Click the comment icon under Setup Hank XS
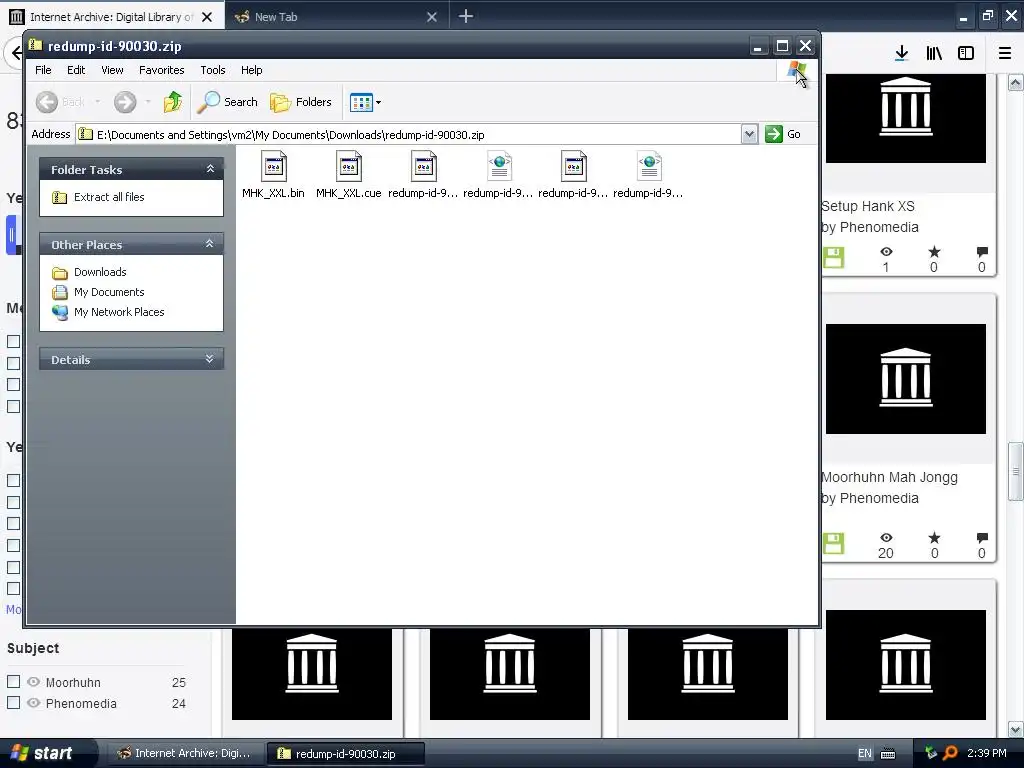The image size is (1024, 768). tap(982, 252)
